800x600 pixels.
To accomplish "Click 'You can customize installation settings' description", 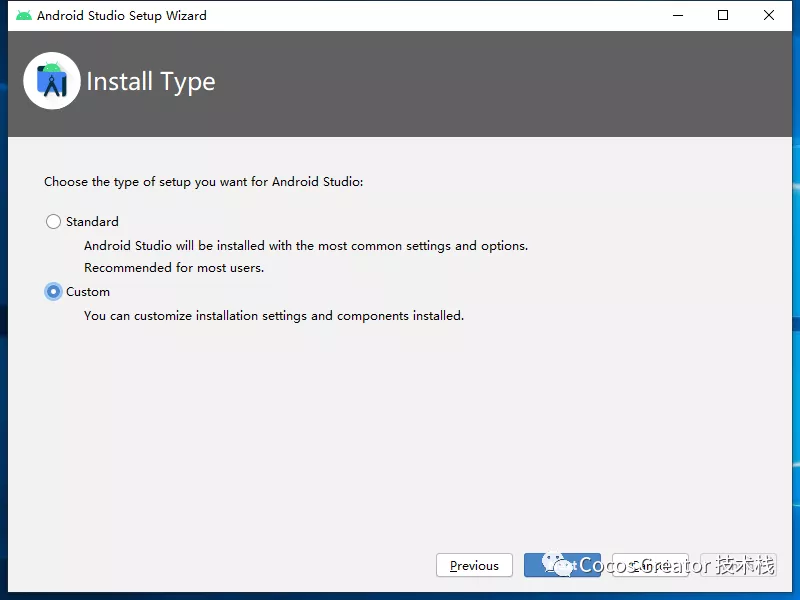I will [273, 316].
